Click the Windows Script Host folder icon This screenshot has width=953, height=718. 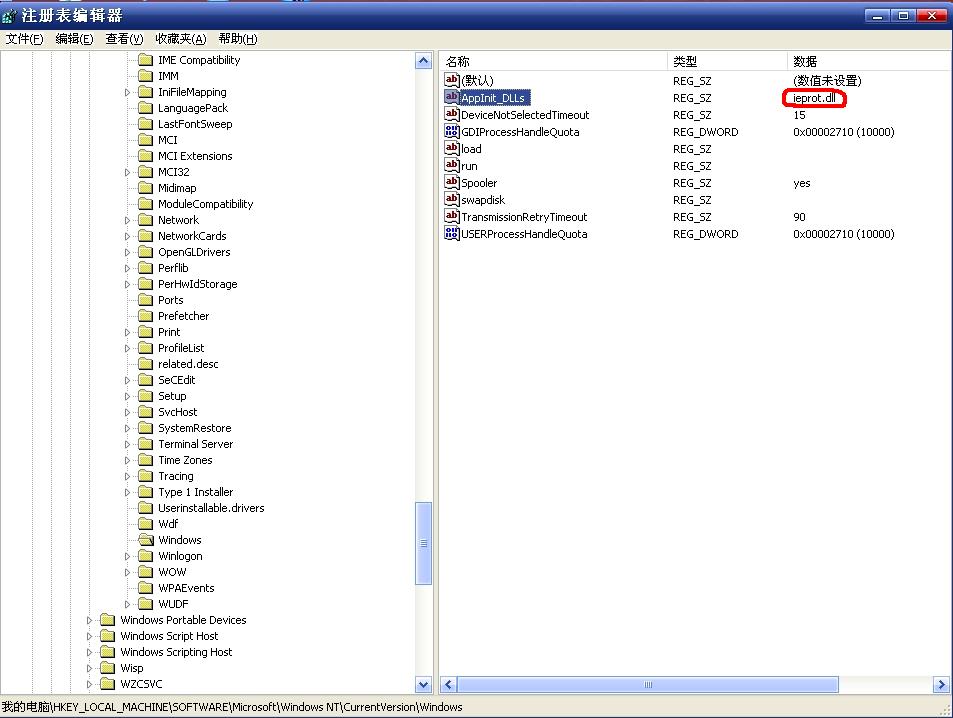point(108,636)
